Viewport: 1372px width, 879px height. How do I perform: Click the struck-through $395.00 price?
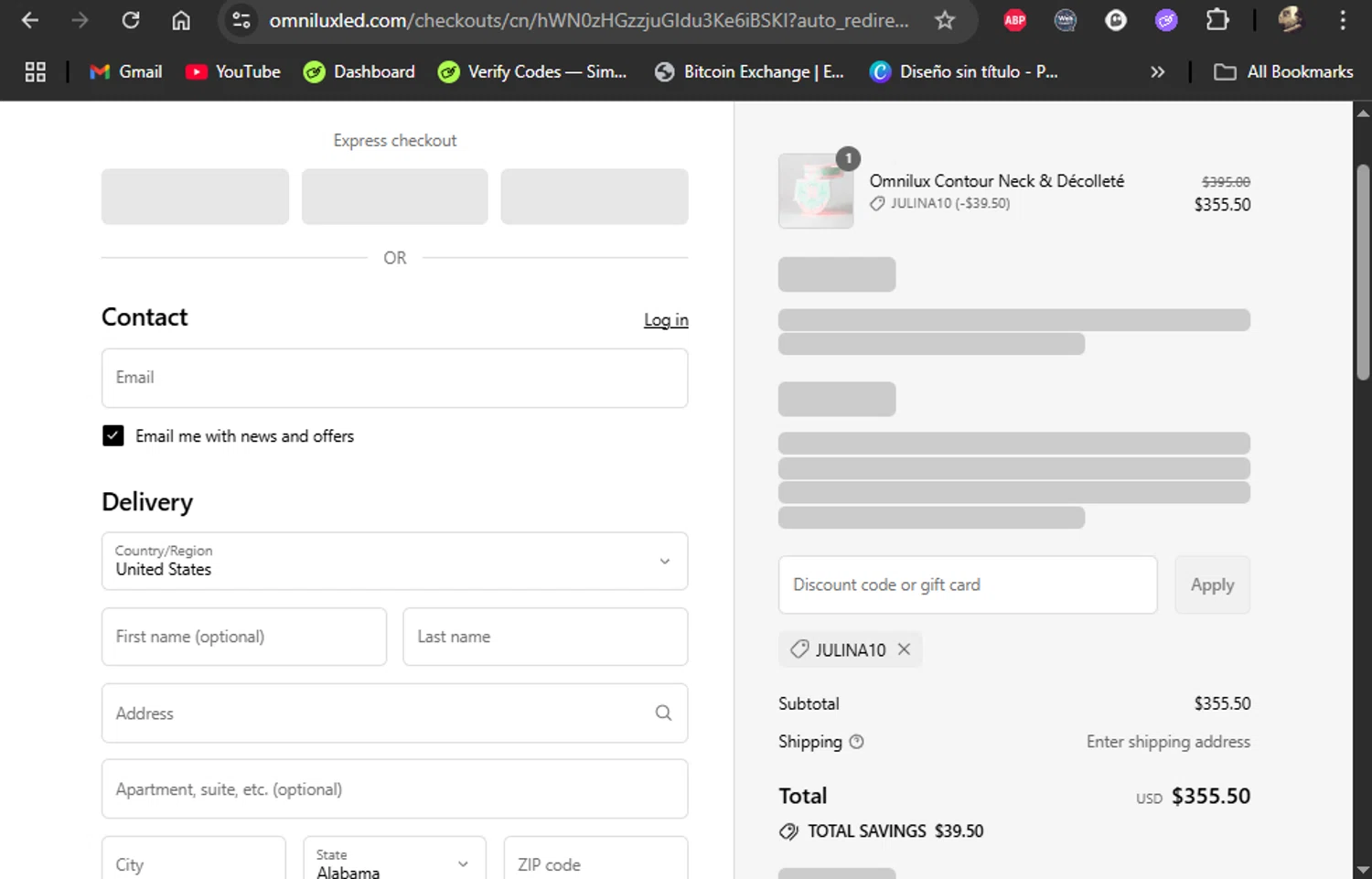pos(1226,182)
